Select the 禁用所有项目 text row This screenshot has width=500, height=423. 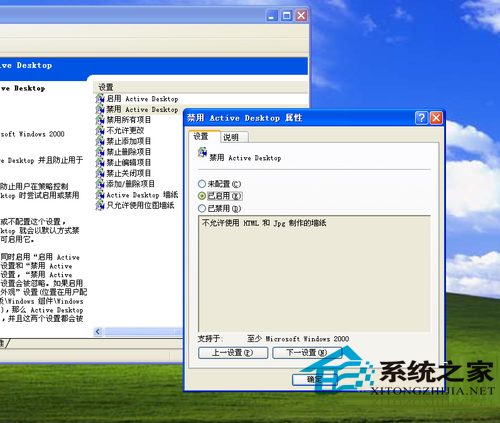(x=129, y=120)
